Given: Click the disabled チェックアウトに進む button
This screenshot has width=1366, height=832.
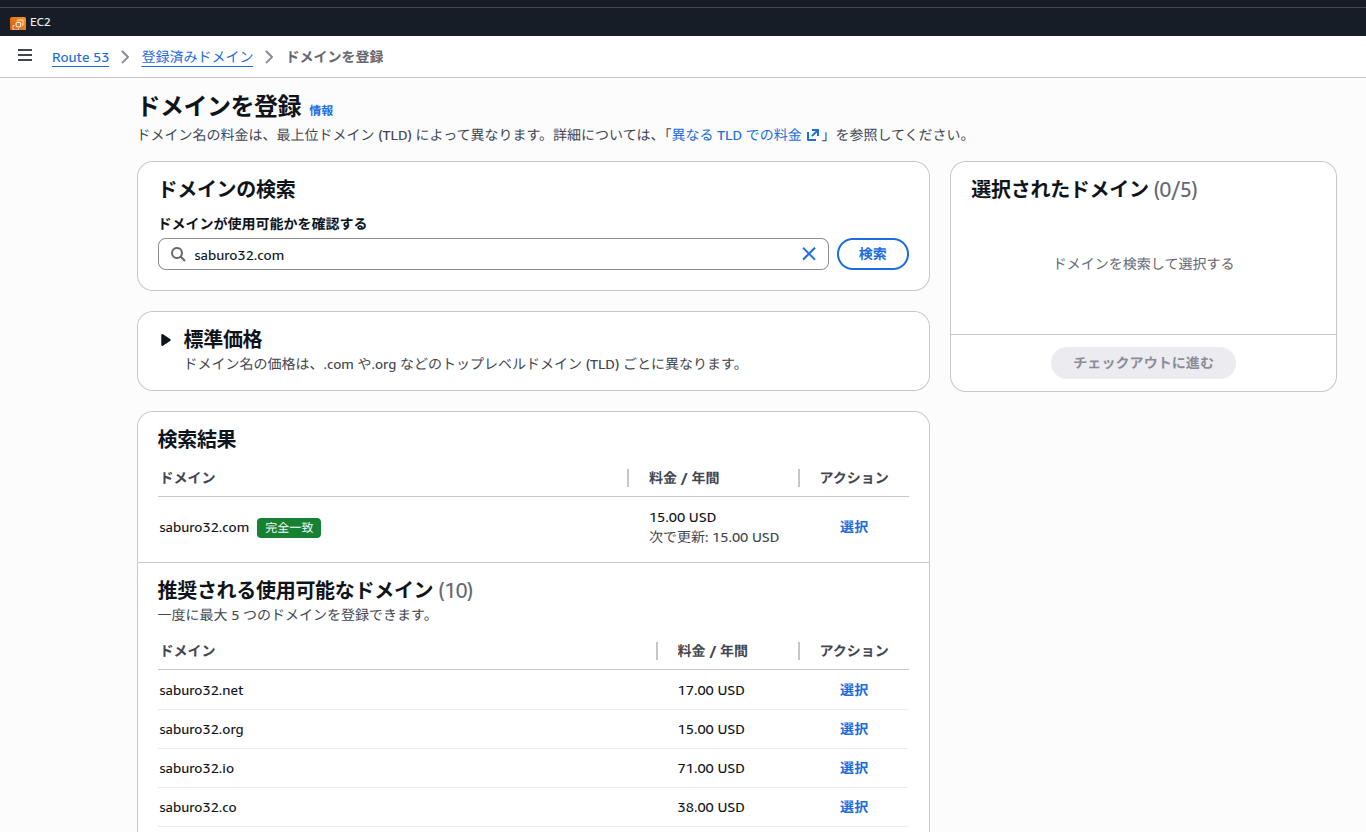Looking at the screenshot, I should pyautogui.click(x=1143, y=363).
